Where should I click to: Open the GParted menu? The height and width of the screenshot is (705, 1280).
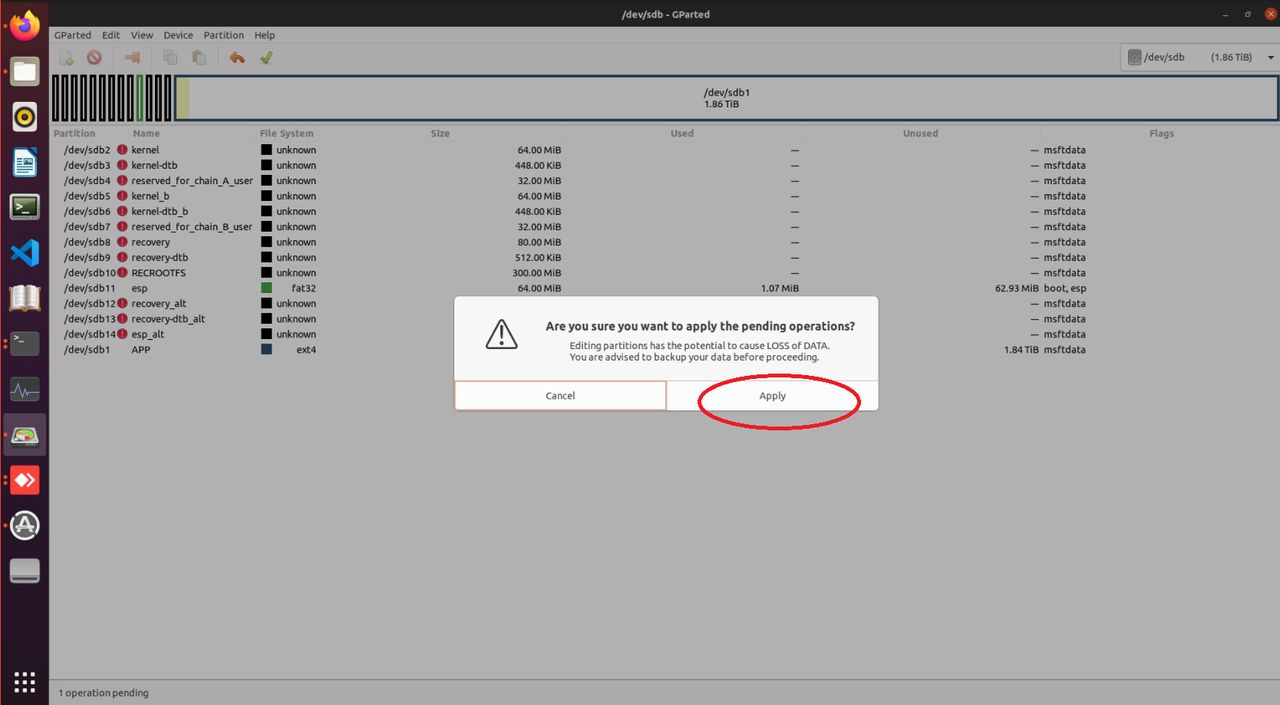[x=72, y=35]
